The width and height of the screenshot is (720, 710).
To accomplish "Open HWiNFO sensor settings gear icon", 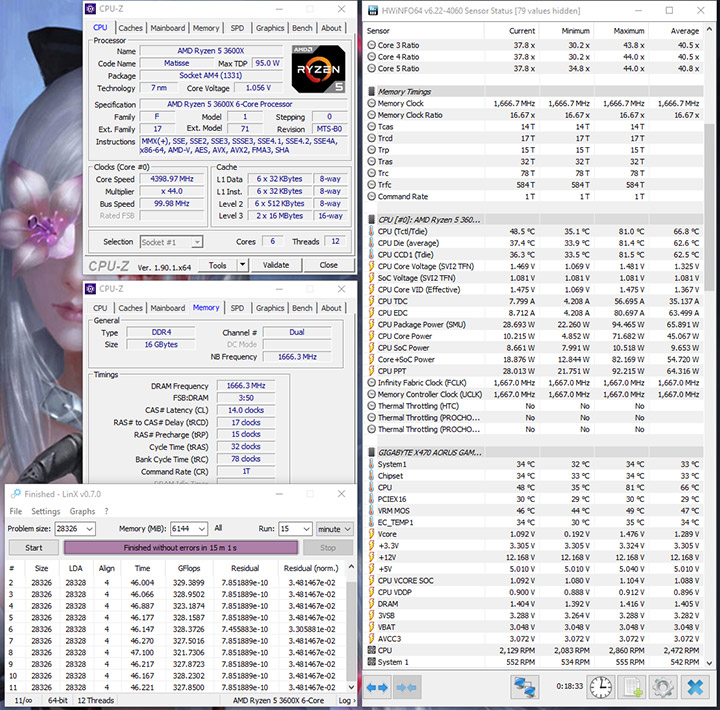I will coord(663,687).
